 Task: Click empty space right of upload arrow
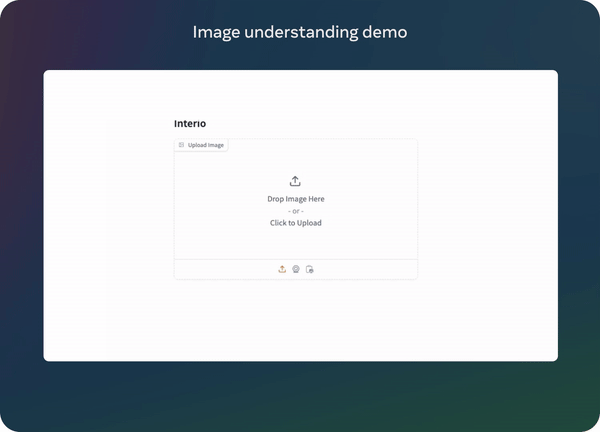360,181
